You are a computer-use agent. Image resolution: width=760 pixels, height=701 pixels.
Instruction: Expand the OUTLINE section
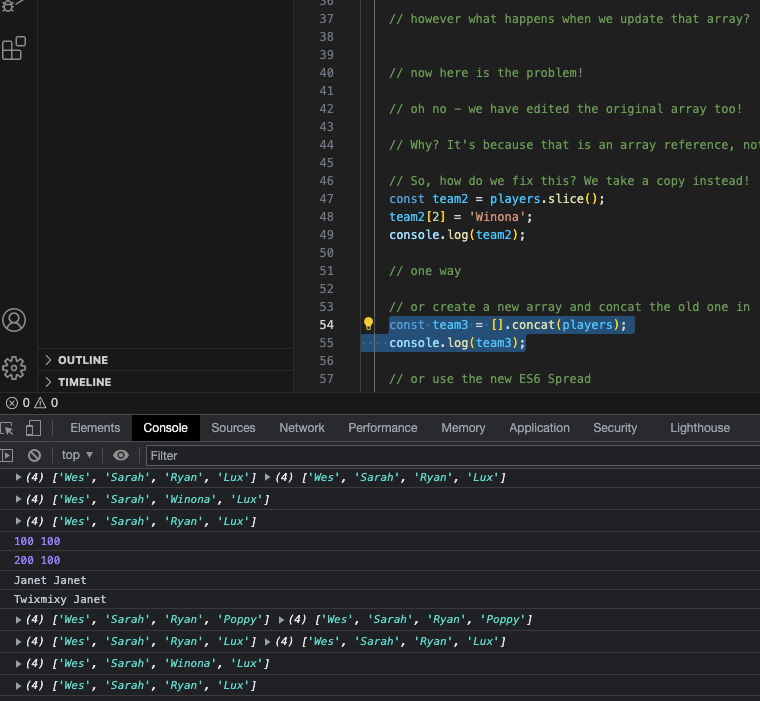(82, 360)
